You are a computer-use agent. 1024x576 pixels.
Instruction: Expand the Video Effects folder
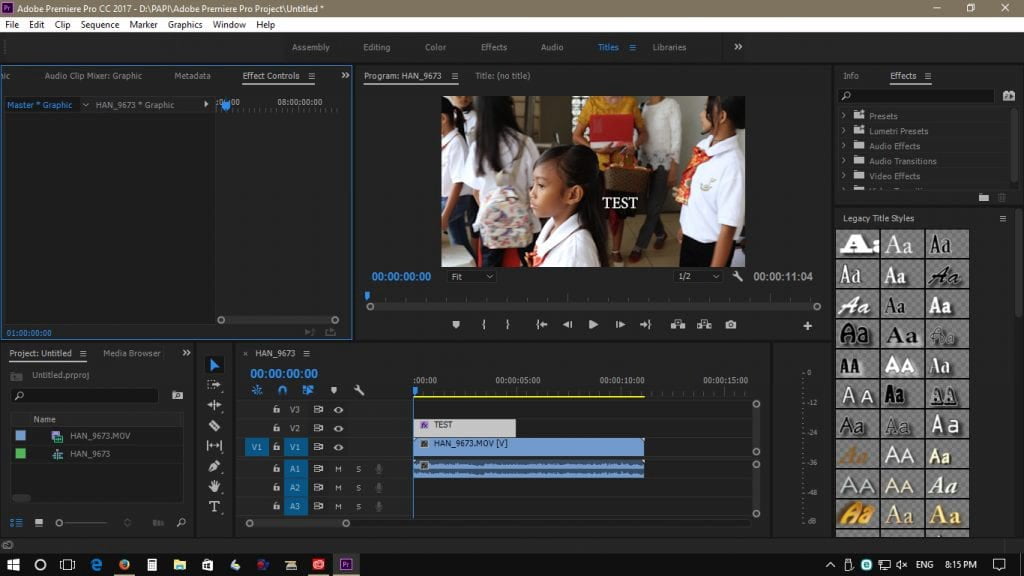pos(845,176)
